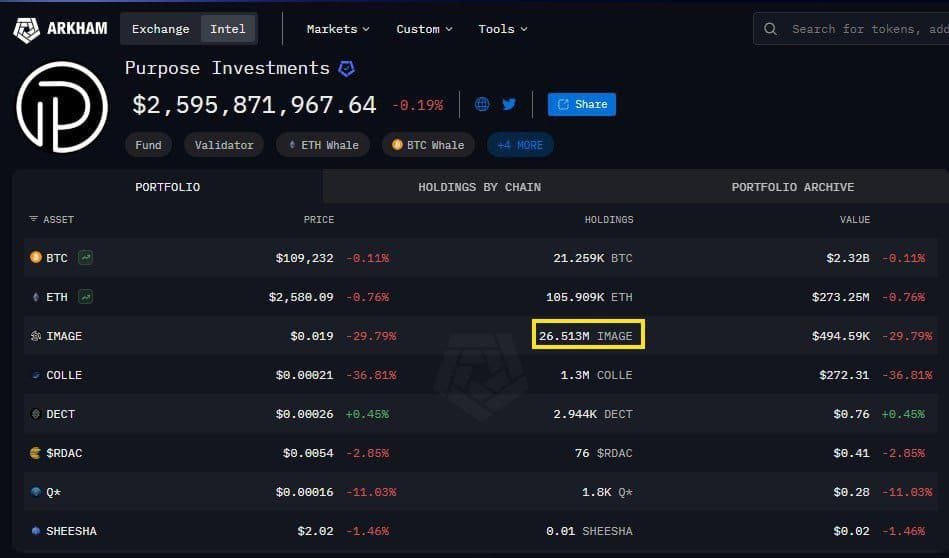Click the asset column filter icon
The image size is (949, 558).
pos(33,219)
